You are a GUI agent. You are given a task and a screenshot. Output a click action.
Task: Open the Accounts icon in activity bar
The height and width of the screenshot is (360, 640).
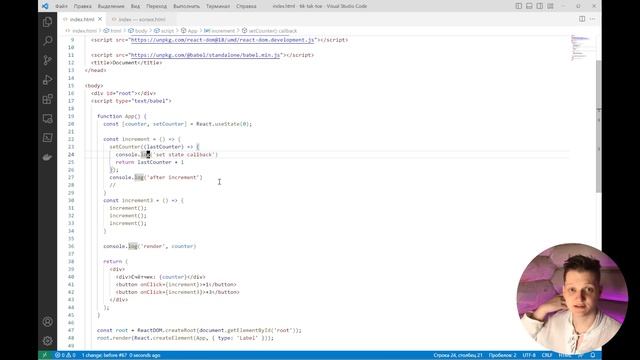pos(47,322)
